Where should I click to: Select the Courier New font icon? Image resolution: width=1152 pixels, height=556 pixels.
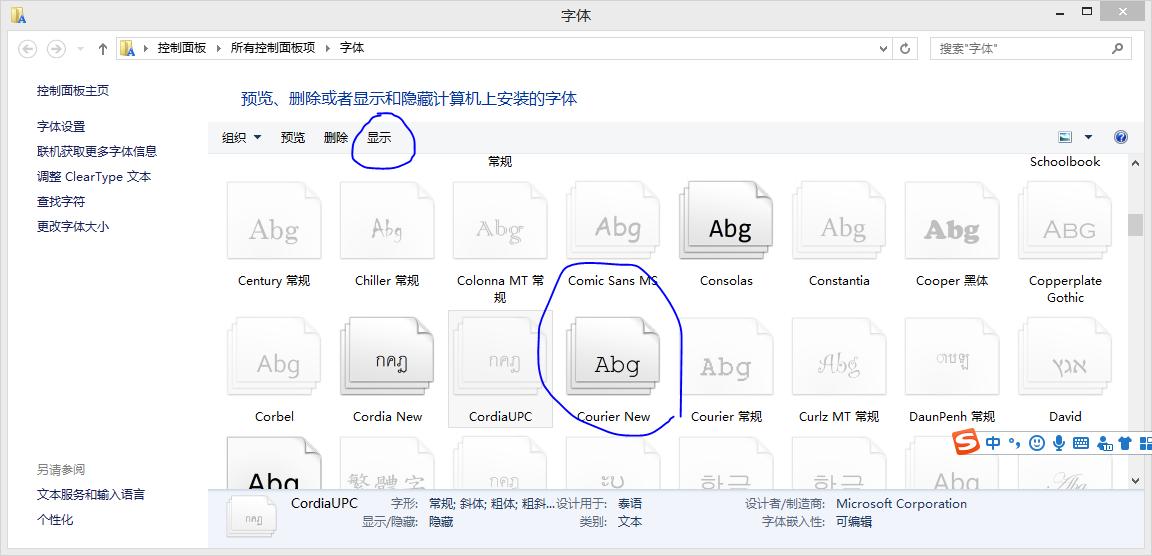613,356
